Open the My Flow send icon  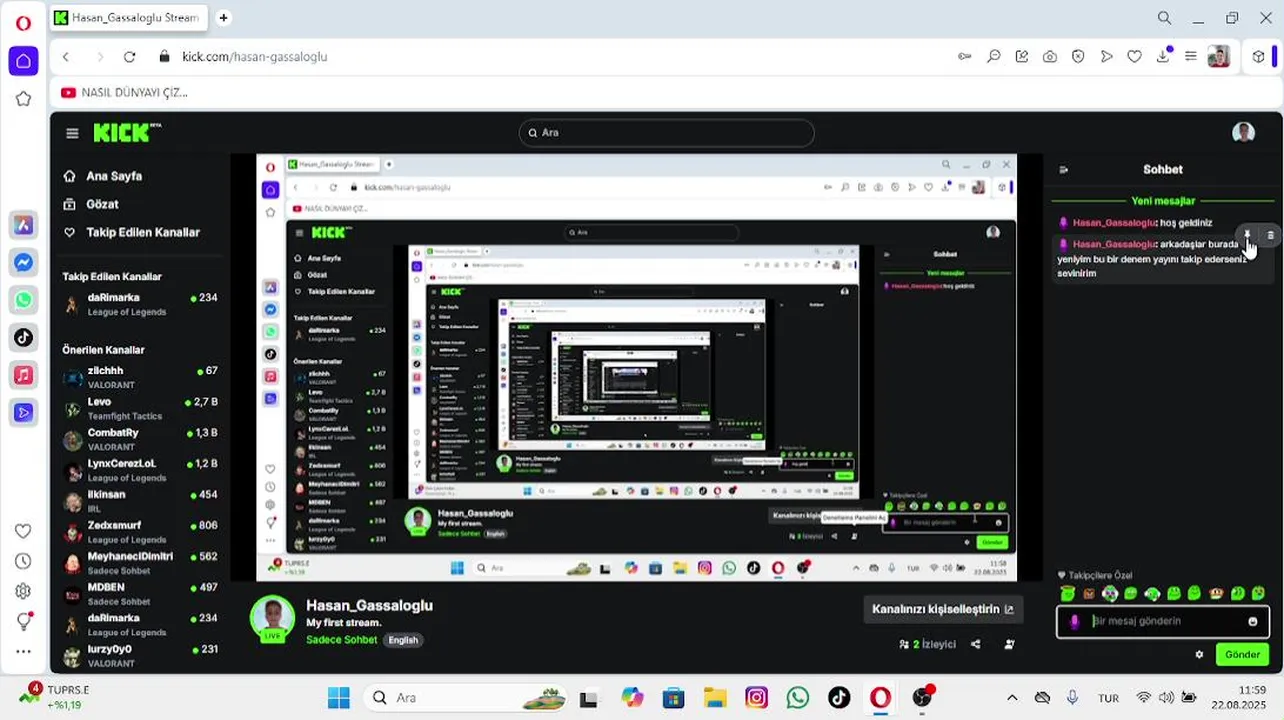coord(1106,57)
